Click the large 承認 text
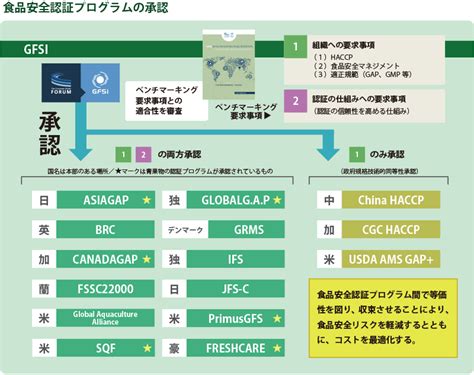The height and width of the screenshot is (375, 474). (x=50, y=135)
